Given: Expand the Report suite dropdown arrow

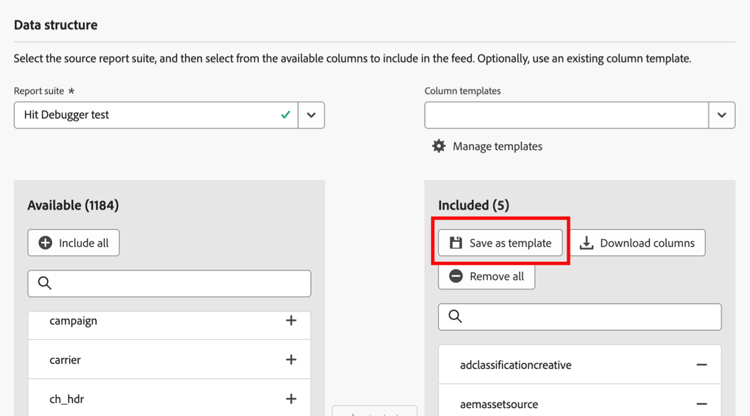Looking at the screenshot, I should (x=311, y=115).
